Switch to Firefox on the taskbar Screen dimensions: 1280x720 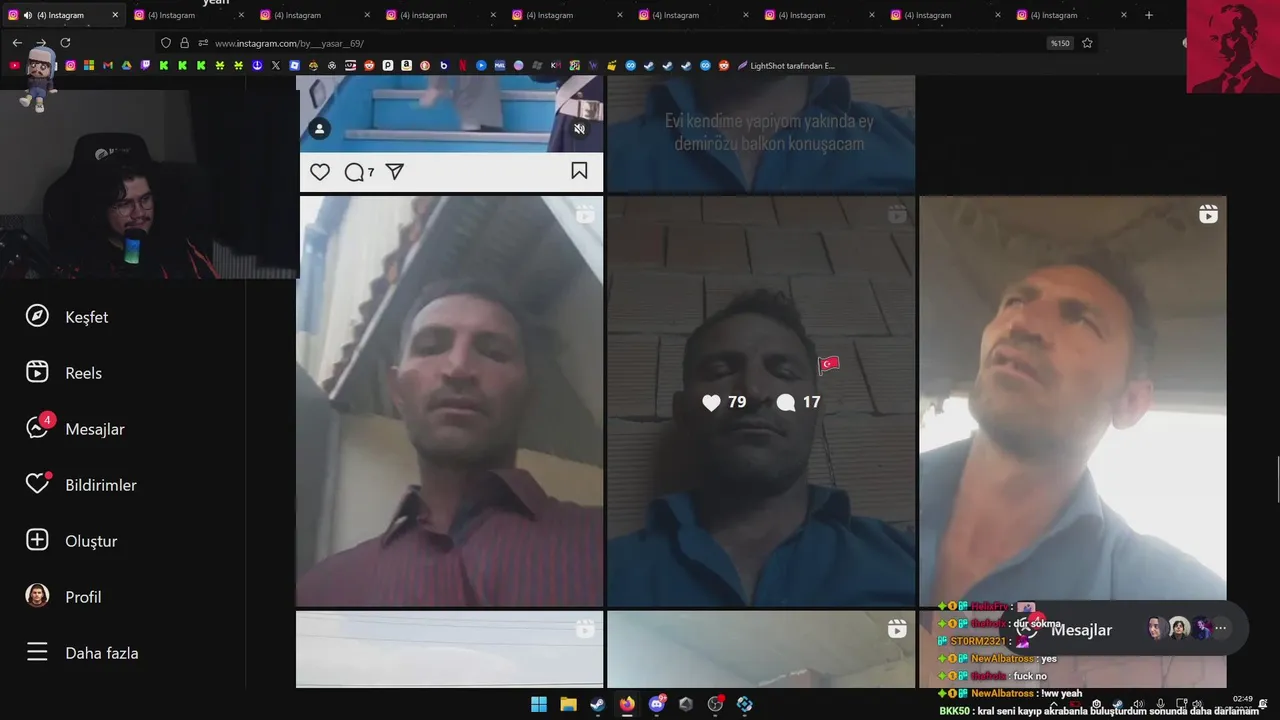tap(627, 704)
